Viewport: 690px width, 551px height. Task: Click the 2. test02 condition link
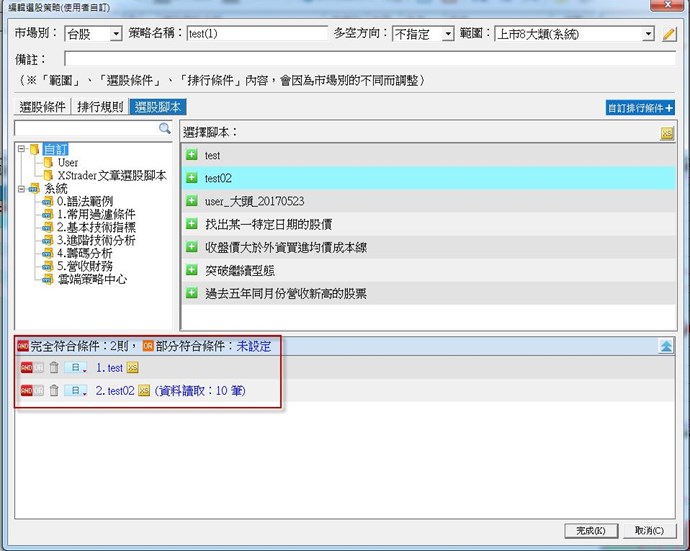(x=115, y=390)
